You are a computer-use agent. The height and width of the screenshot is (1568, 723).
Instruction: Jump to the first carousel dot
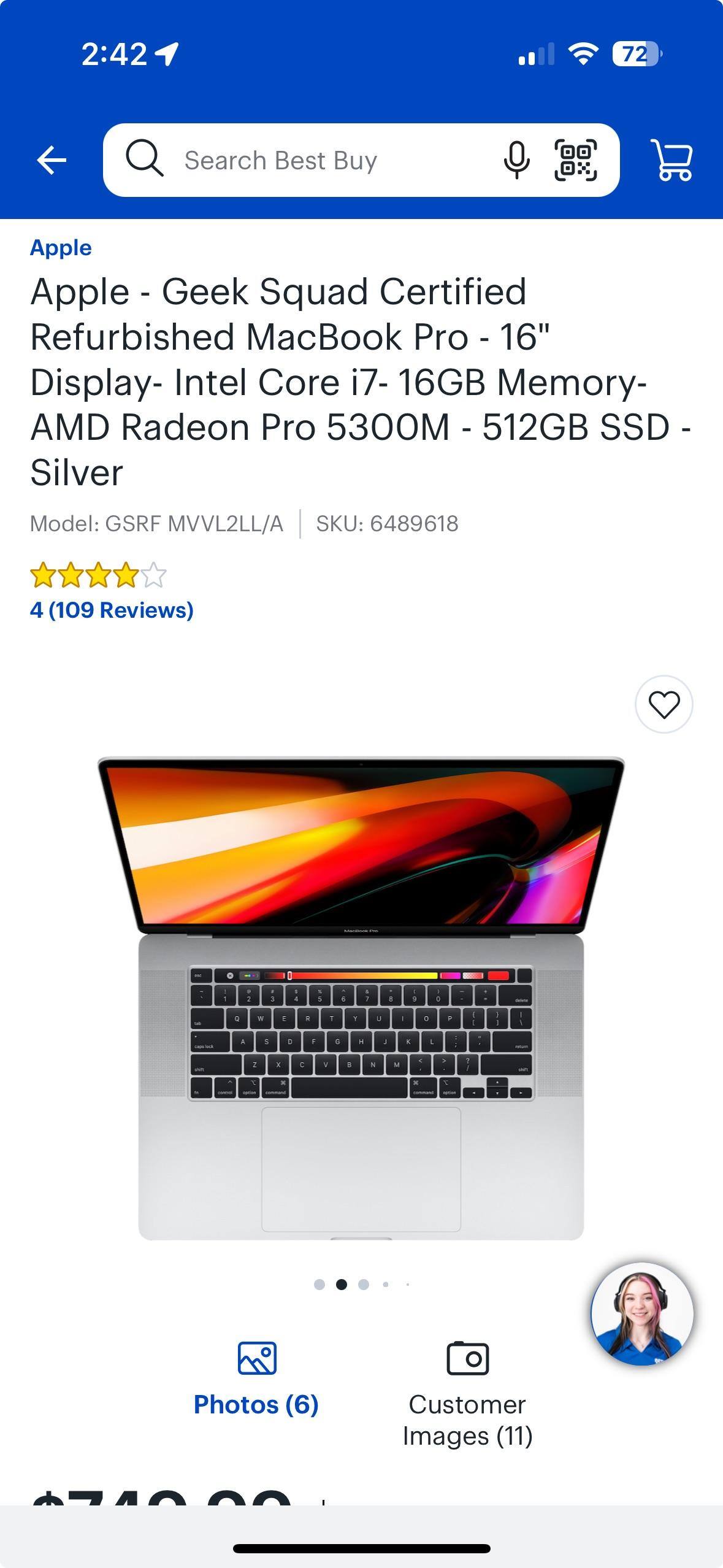pyautogui.click(x=319, y=1285)
